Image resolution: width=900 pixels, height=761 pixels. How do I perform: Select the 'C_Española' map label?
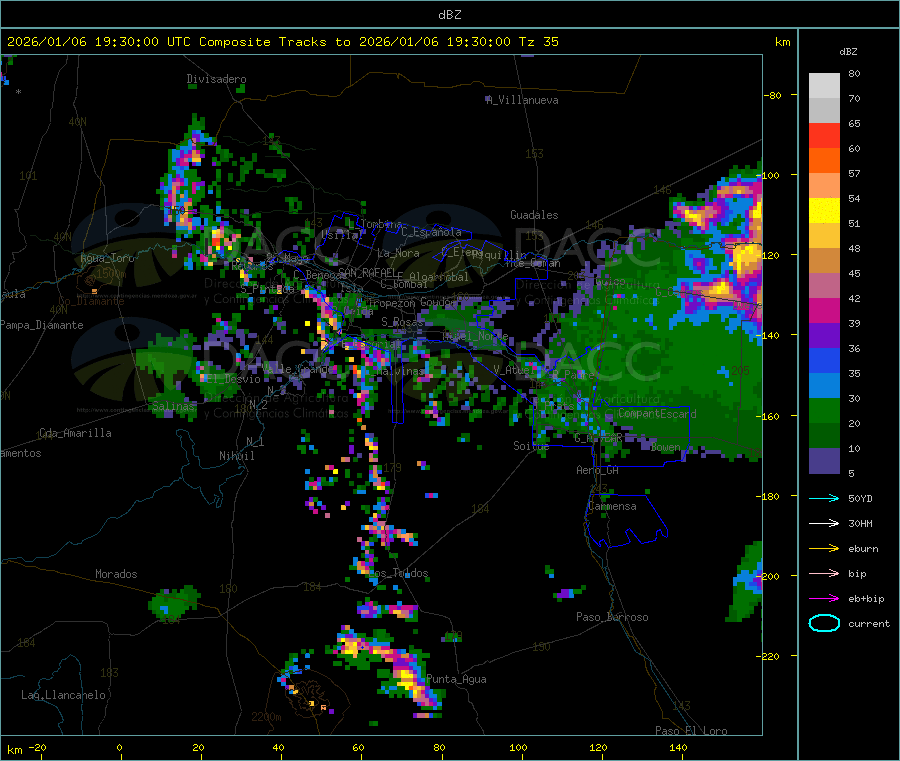pos(432,232)
